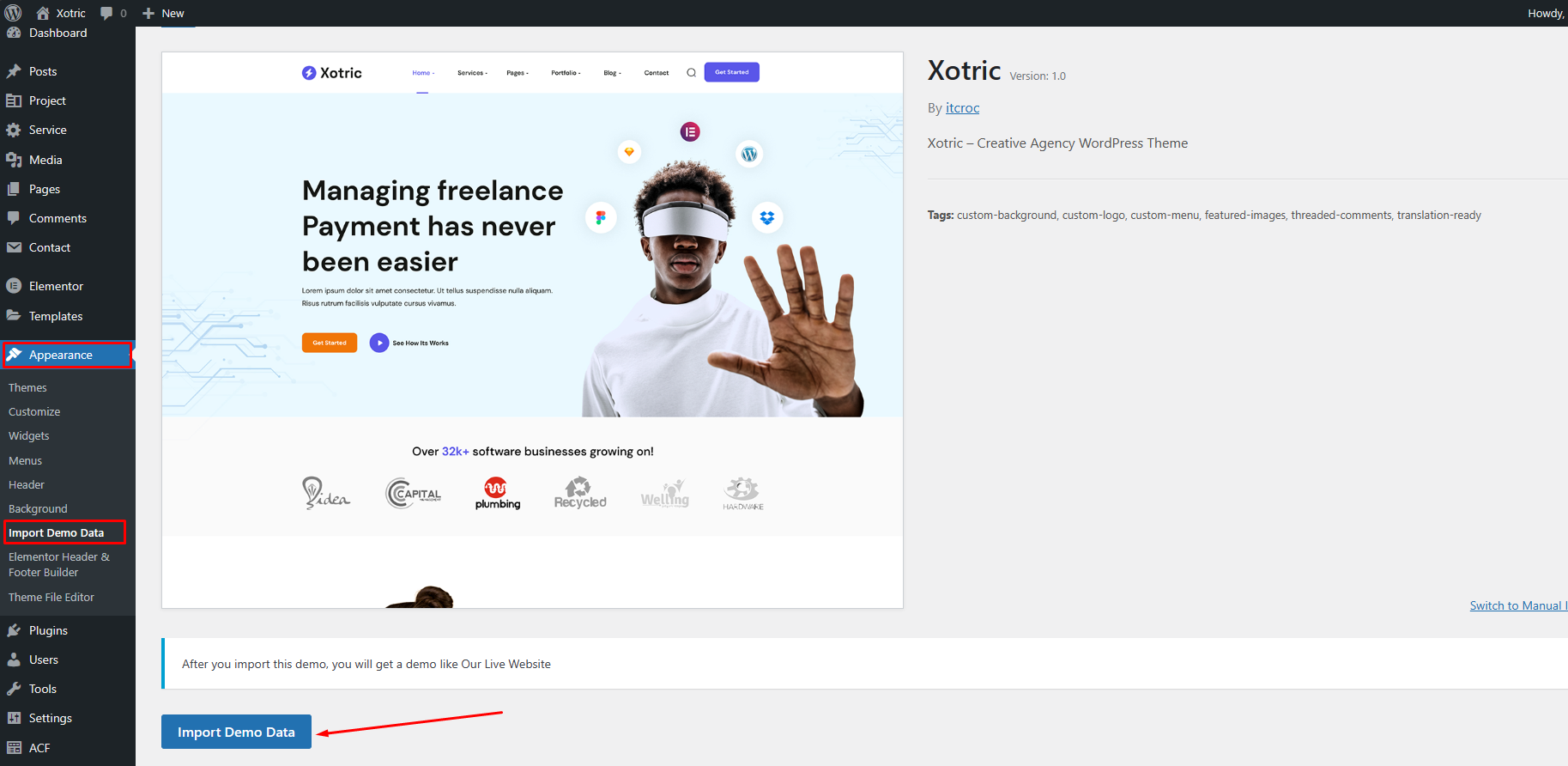The height and width of the screenshot is (766, 1568).
Task: Expand the Portfolio dropdown in demo preview nav
Action: (566, 73)
